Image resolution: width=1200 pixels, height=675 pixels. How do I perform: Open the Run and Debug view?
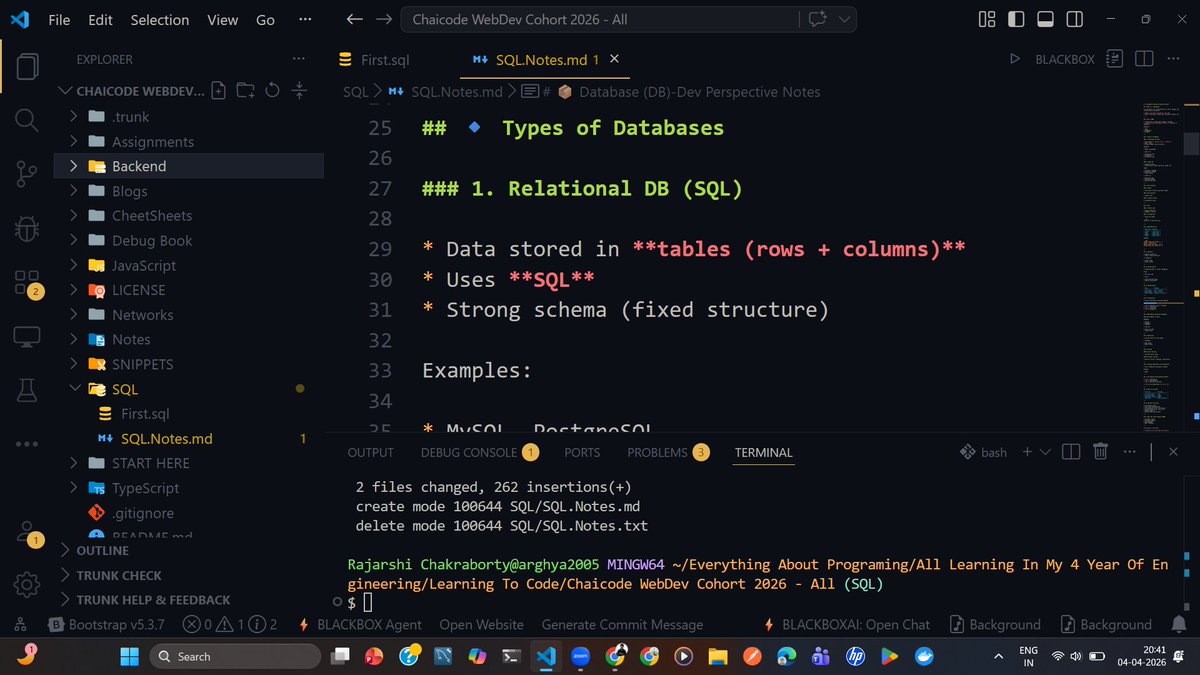(27, 228)
